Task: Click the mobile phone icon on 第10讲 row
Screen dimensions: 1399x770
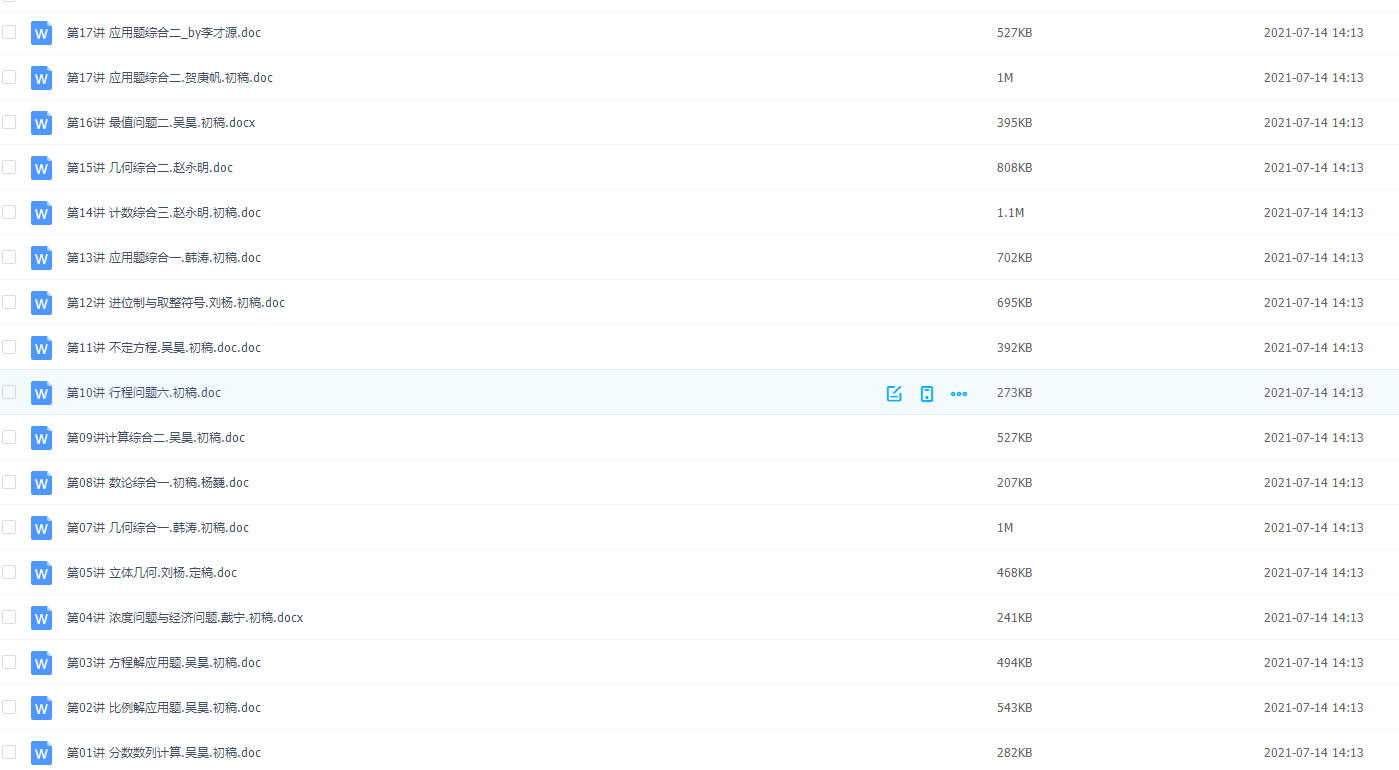Action: [927, 393]
